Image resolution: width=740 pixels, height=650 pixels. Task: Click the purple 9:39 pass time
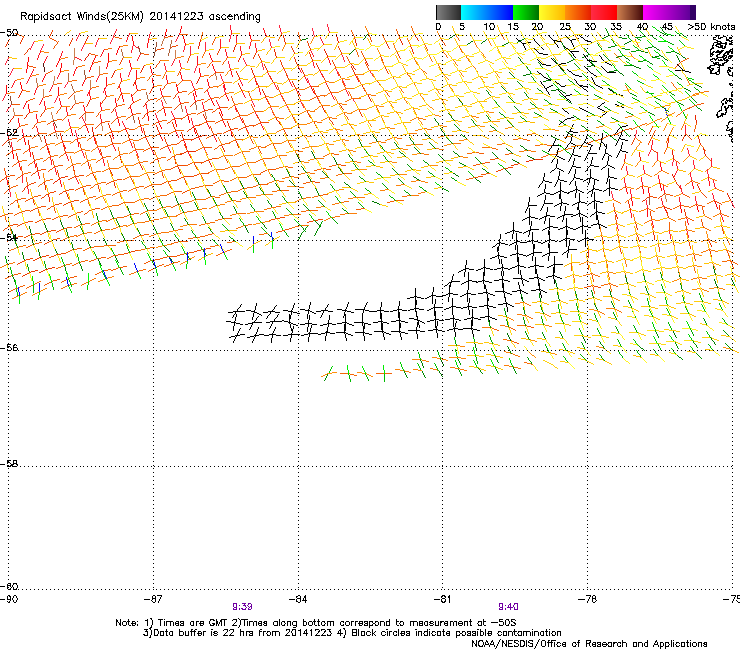(242, 607)
